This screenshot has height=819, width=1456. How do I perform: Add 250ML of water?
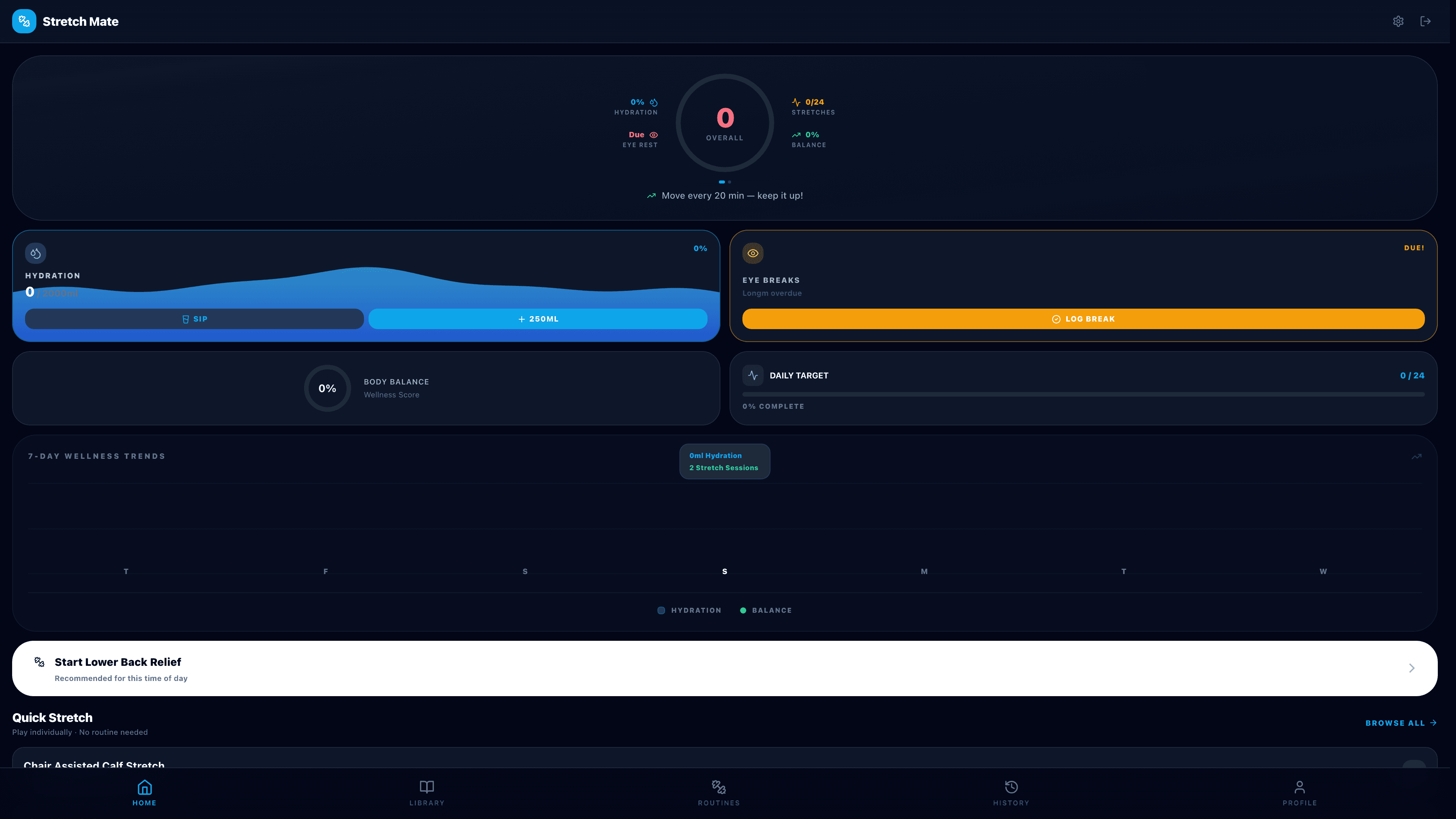[538, 319]
